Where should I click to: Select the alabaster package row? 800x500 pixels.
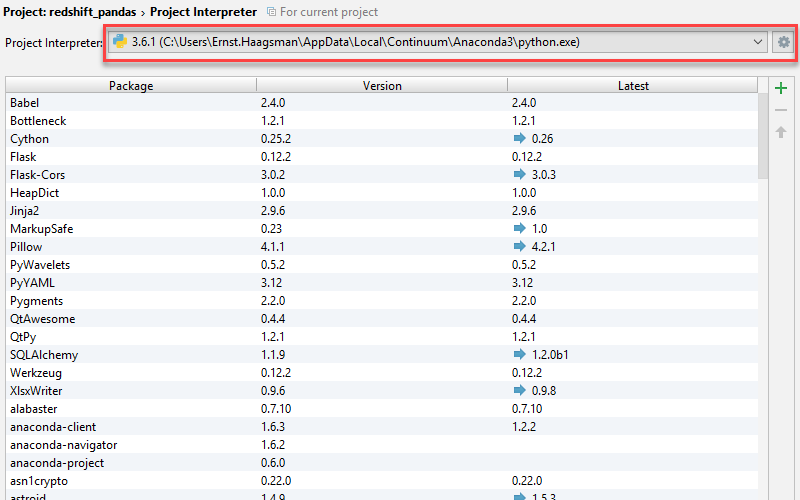[382, 408]
